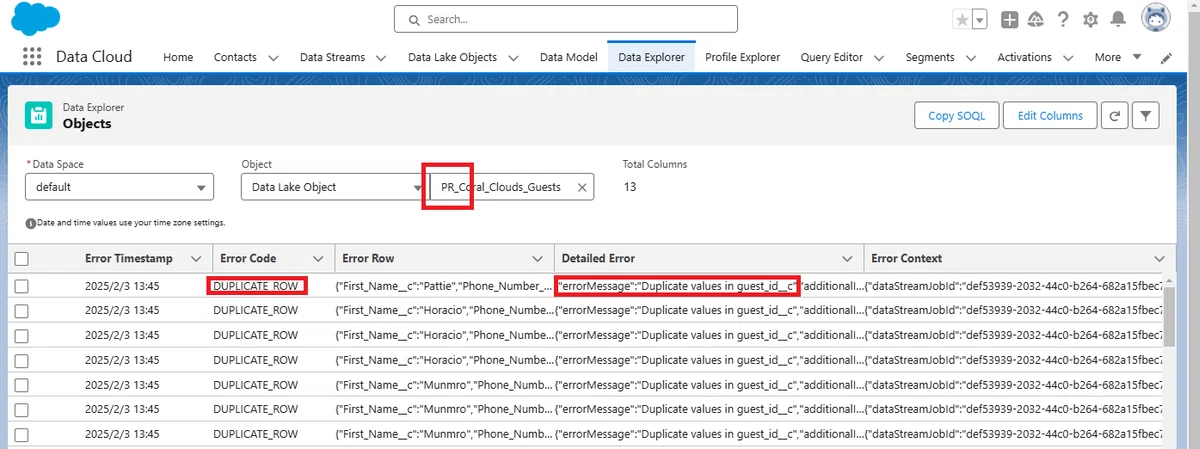Open the Contacts tab
The width and height of the screenshot is (1200, 449).
(235, 57)
